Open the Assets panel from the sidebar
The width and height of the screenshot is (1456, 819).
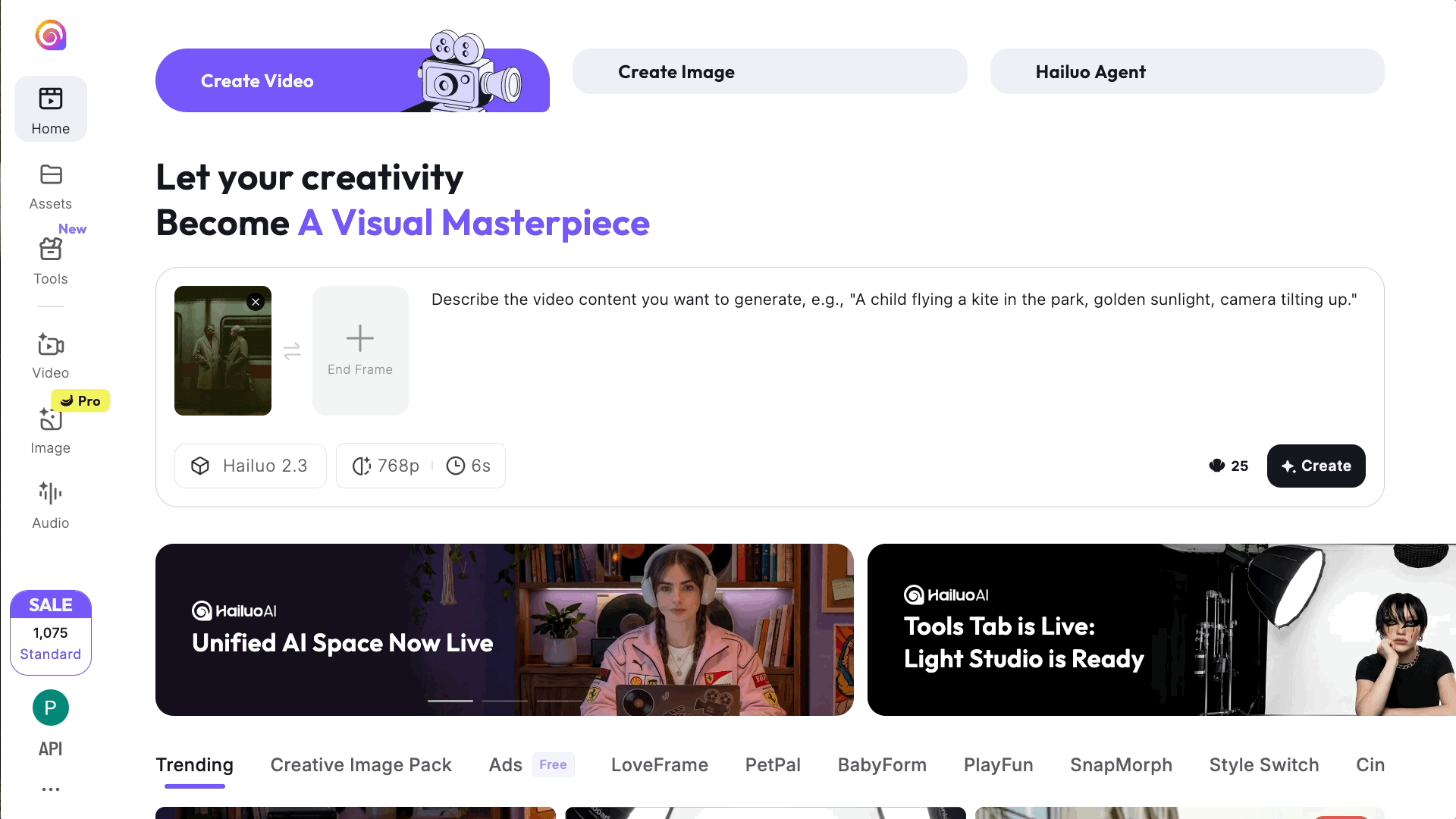click(x=50, y=184)
